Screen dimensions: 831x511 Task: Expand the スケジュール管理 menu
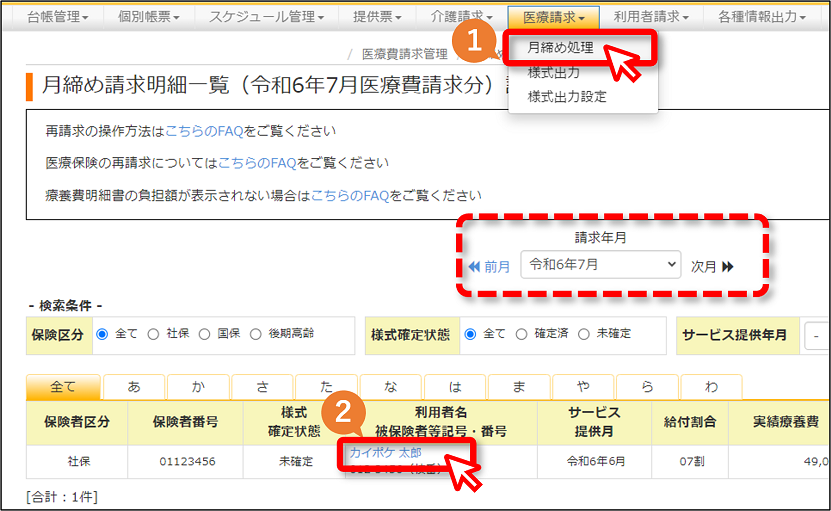click(266, 17)
